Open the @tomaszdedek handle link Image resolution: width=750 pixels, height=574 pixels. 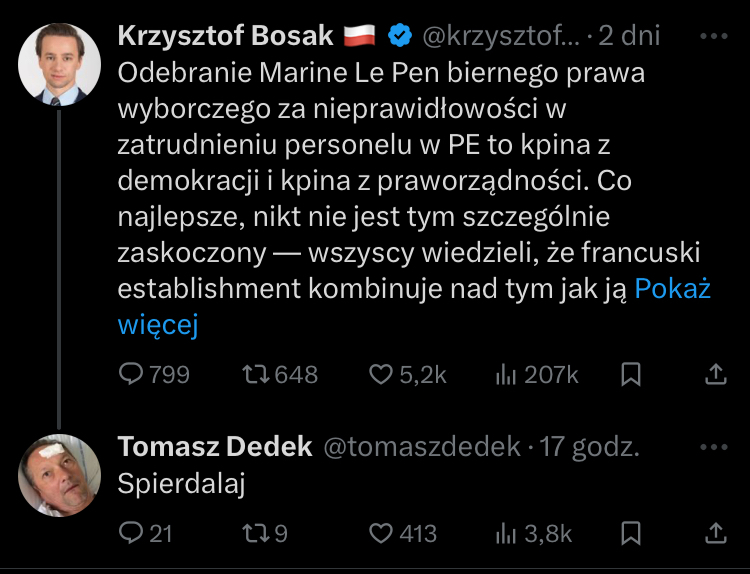420,446
